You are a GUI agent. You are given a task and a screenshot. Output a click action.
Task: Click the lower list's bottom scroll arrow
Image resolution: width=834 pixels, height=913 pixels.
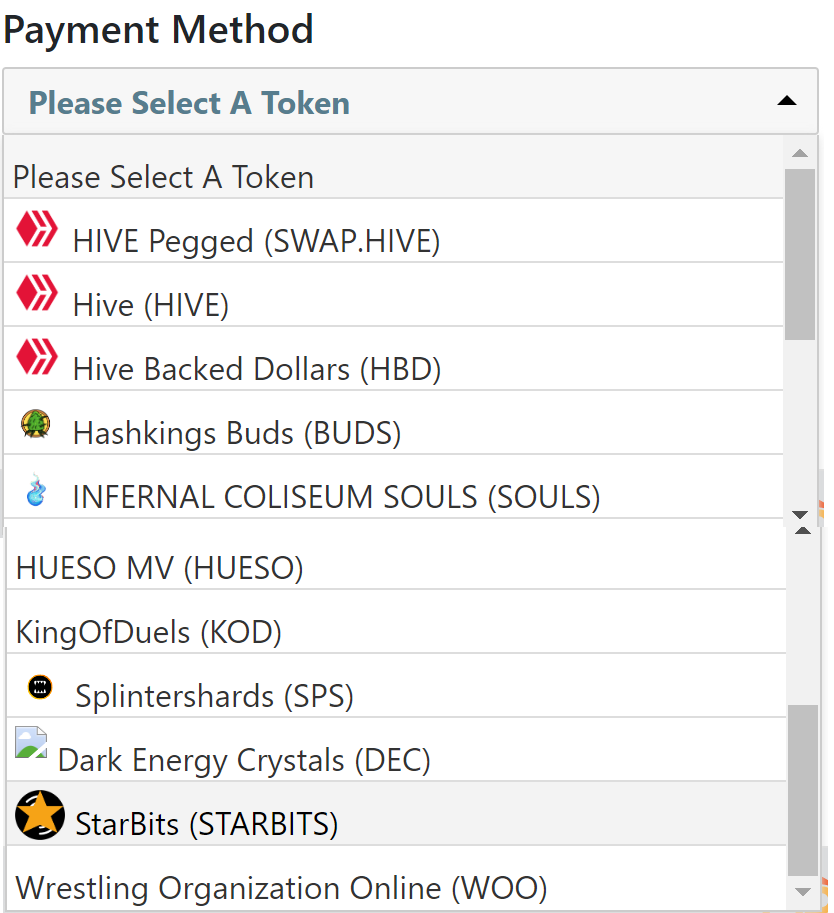(802, 890)
